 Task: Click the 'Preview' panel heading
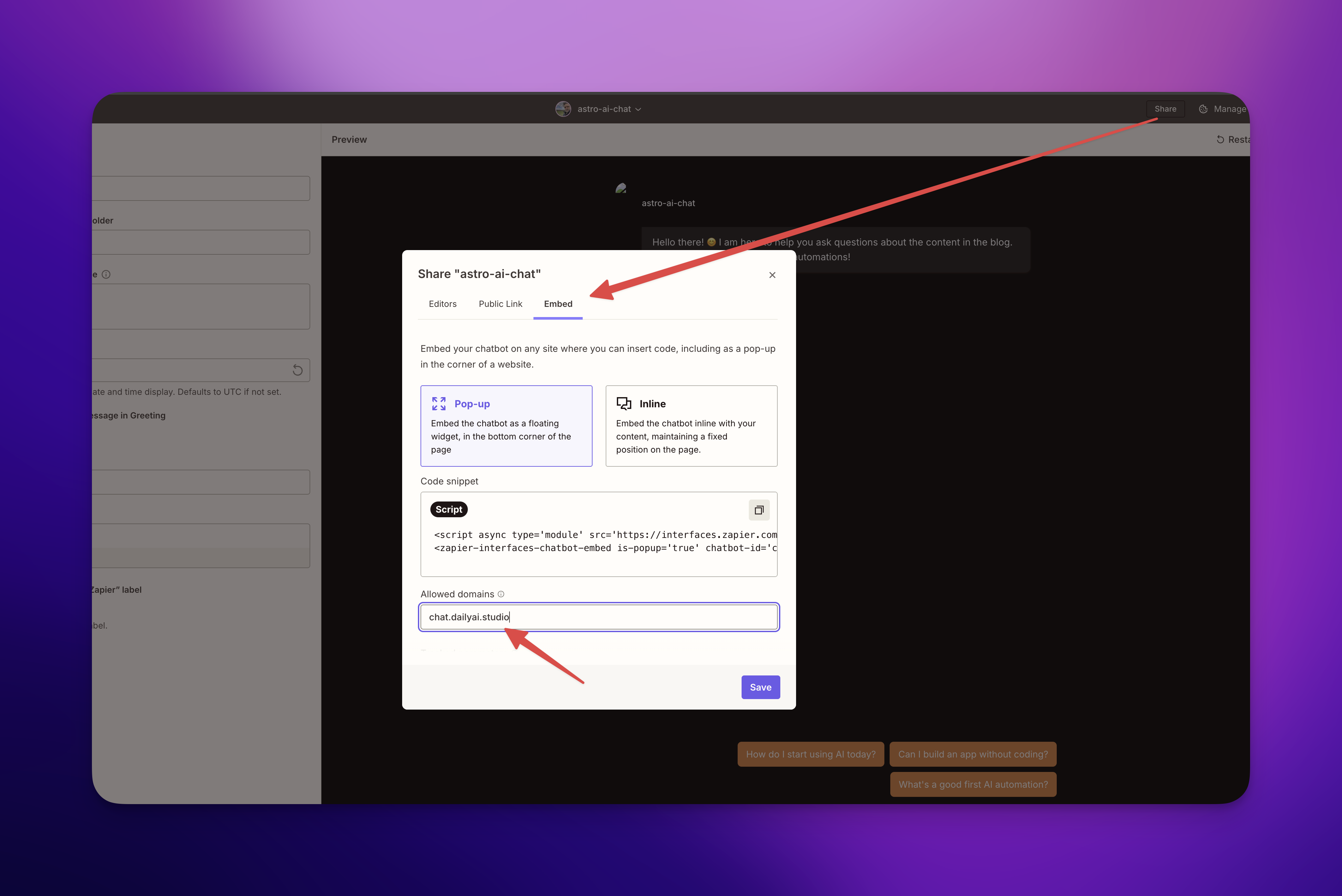click(349, 139)
